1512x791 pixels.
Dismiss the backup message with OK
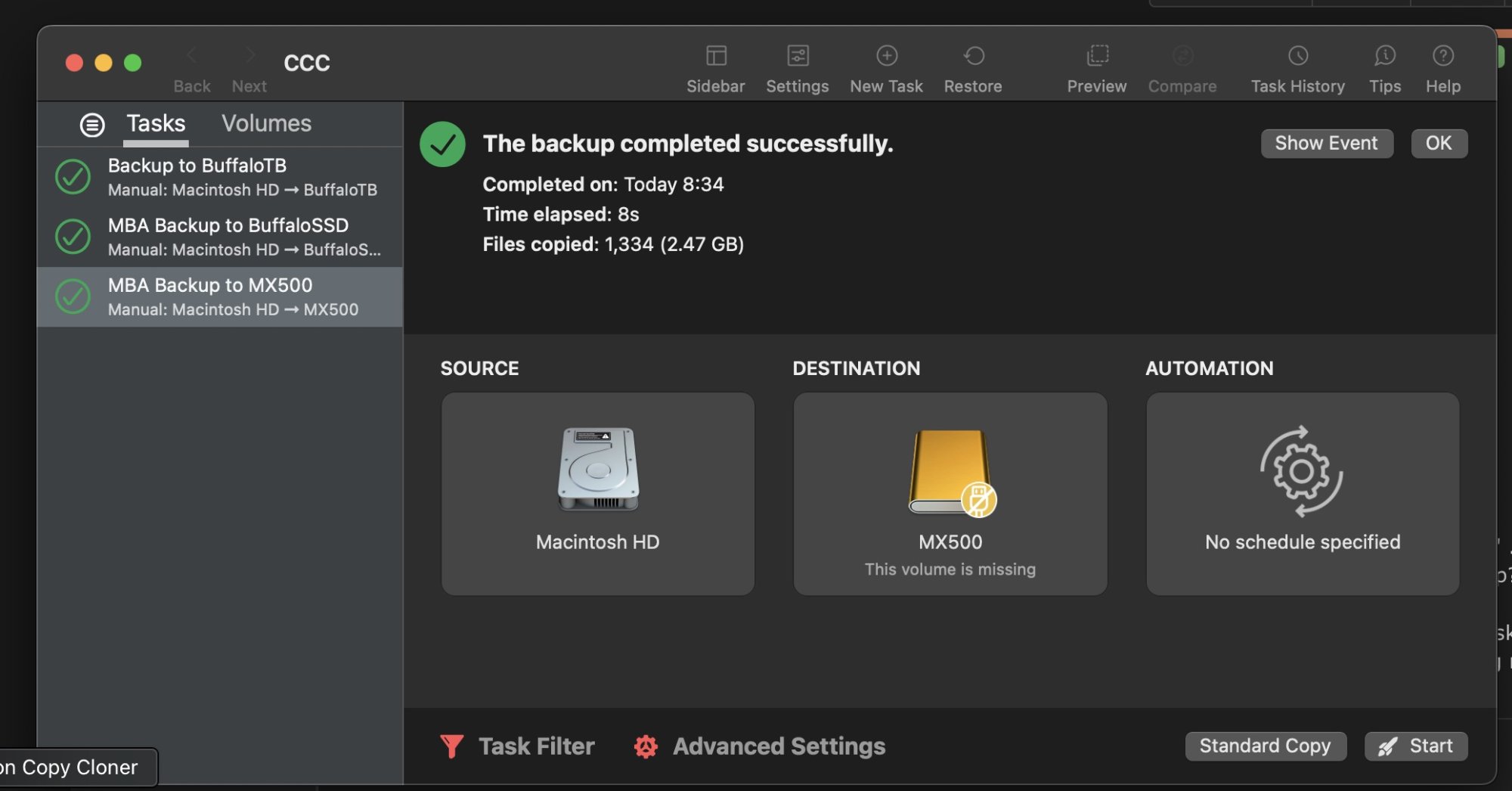click(x=1439, y=144)
